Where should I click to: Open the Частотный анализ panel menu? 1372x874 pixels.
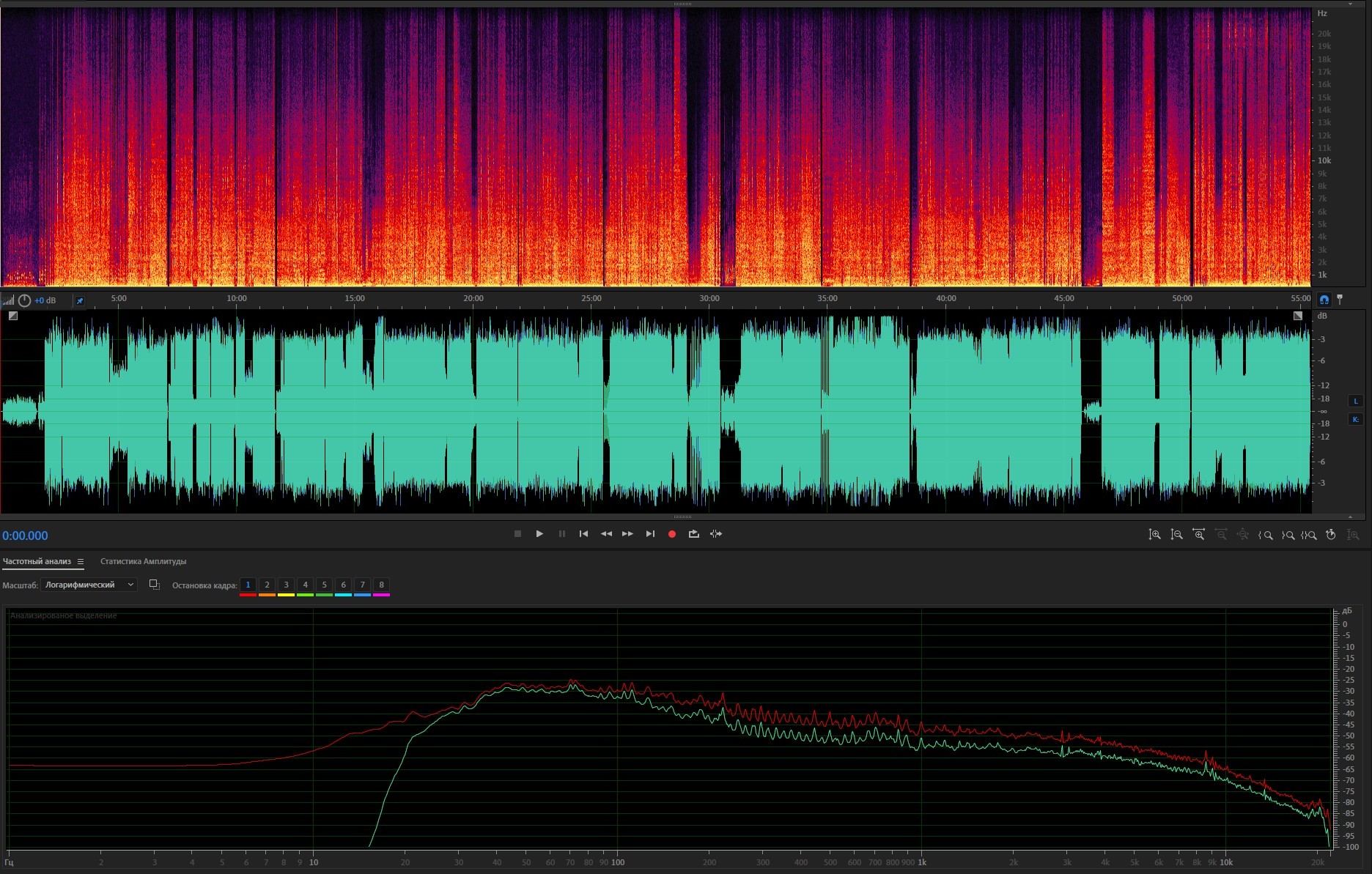point(81,562)
